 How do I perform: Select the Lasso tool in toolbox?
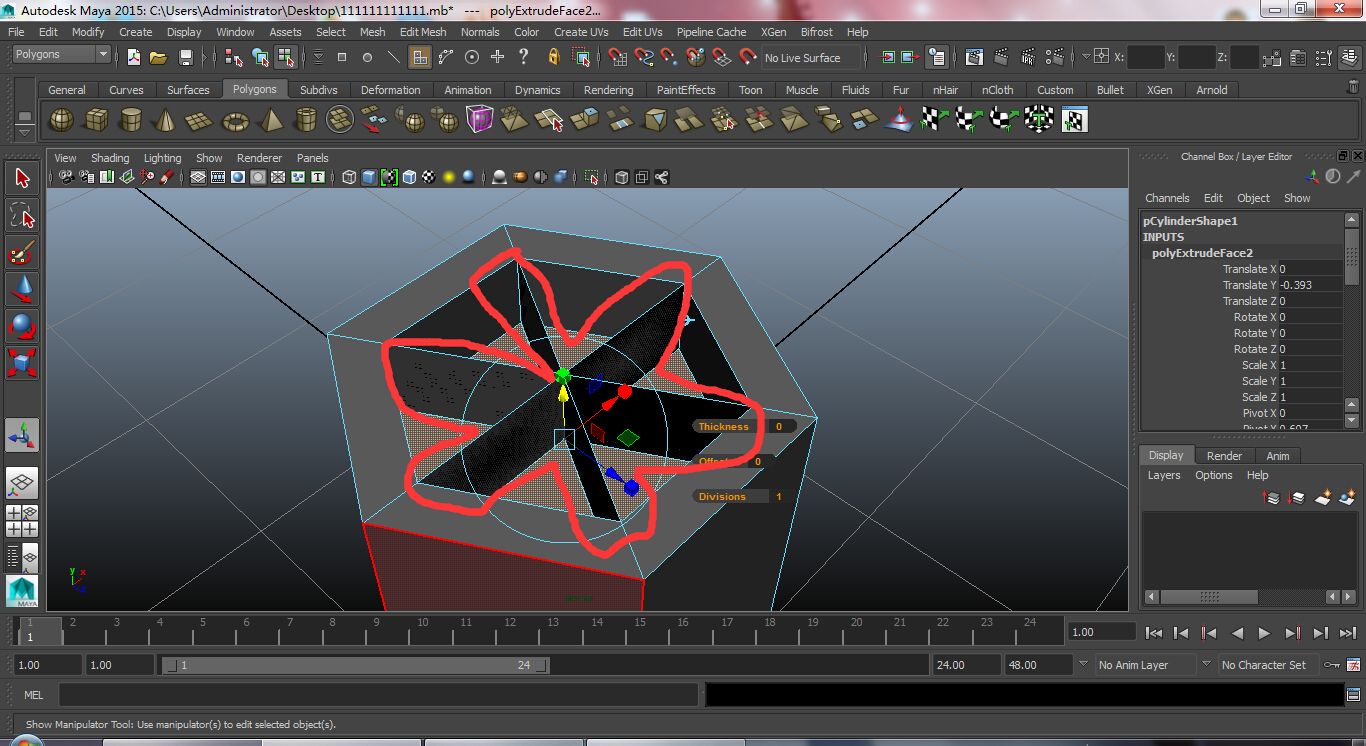click(22, 215)
